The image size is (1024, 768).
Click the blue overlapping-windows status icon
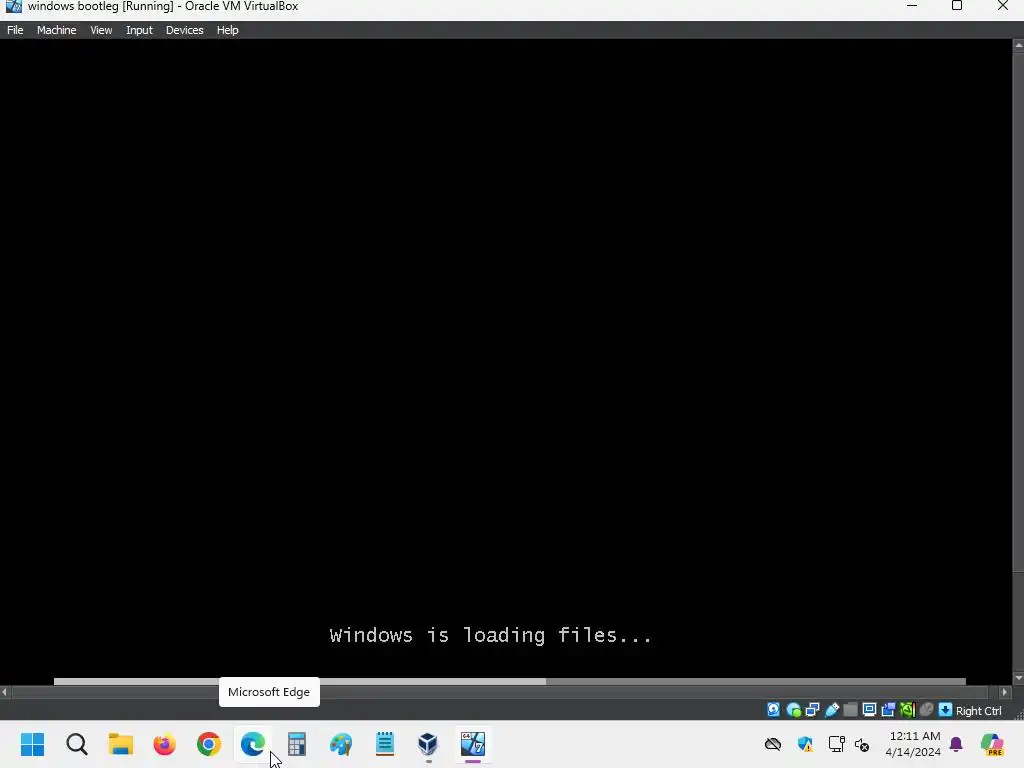click(888, 710)
